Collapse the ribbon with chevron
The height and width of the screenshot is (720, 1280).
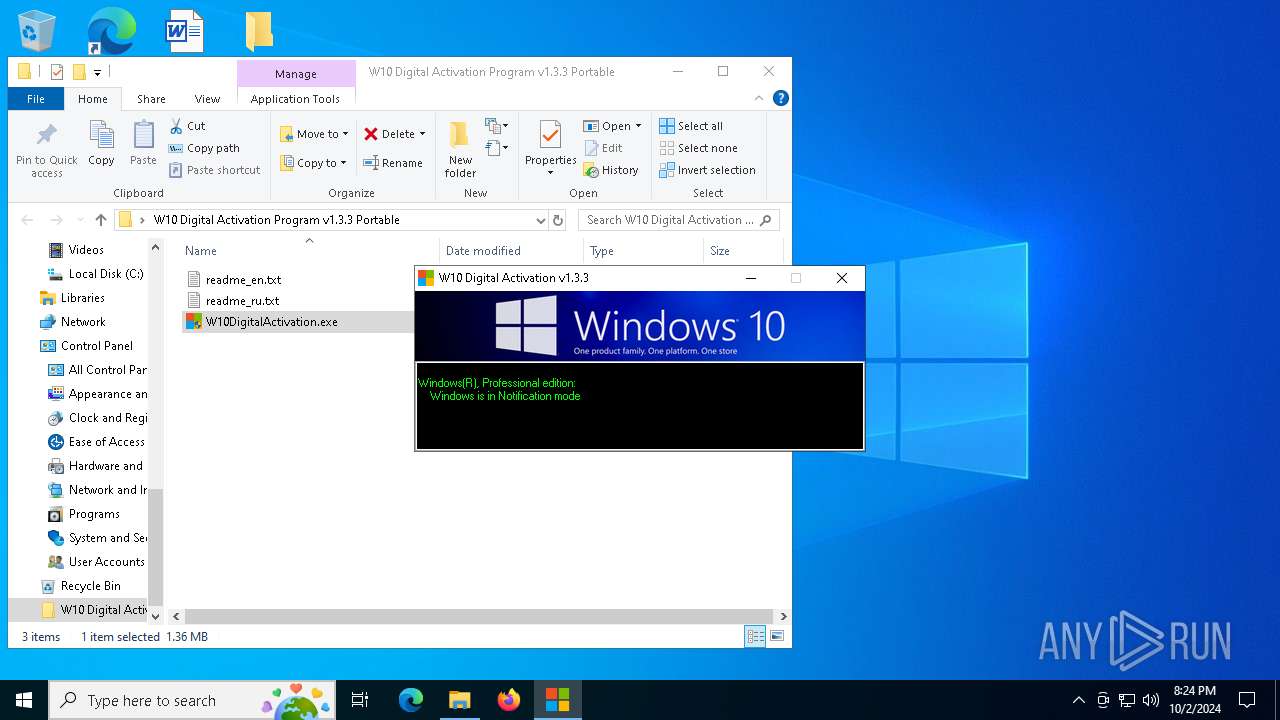coord(760,98)
